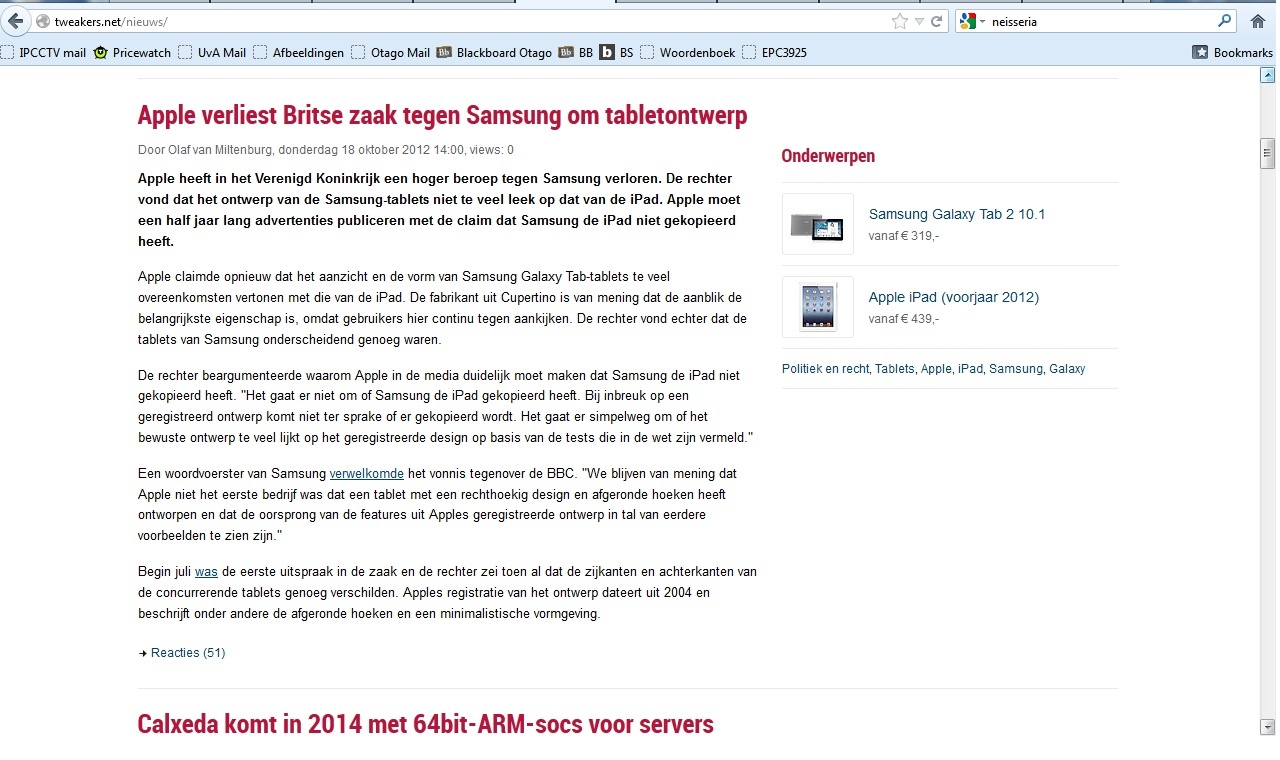Open the Calxeda 64bit-ARM-socs headline

[x=426, y=724]
